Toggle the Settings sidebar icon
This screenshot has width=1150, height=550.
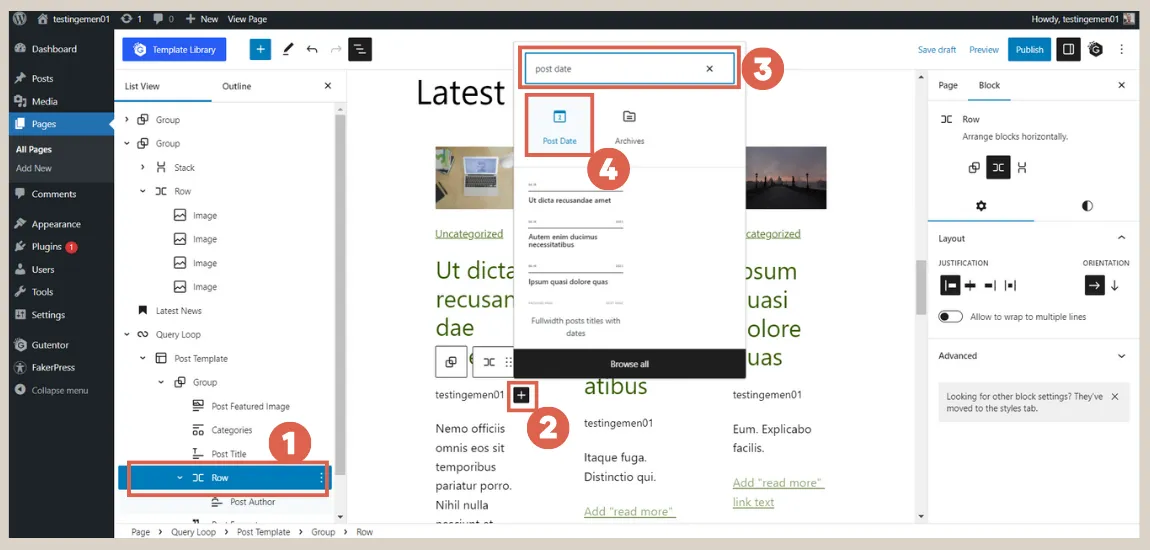(x=1069, y=50)
